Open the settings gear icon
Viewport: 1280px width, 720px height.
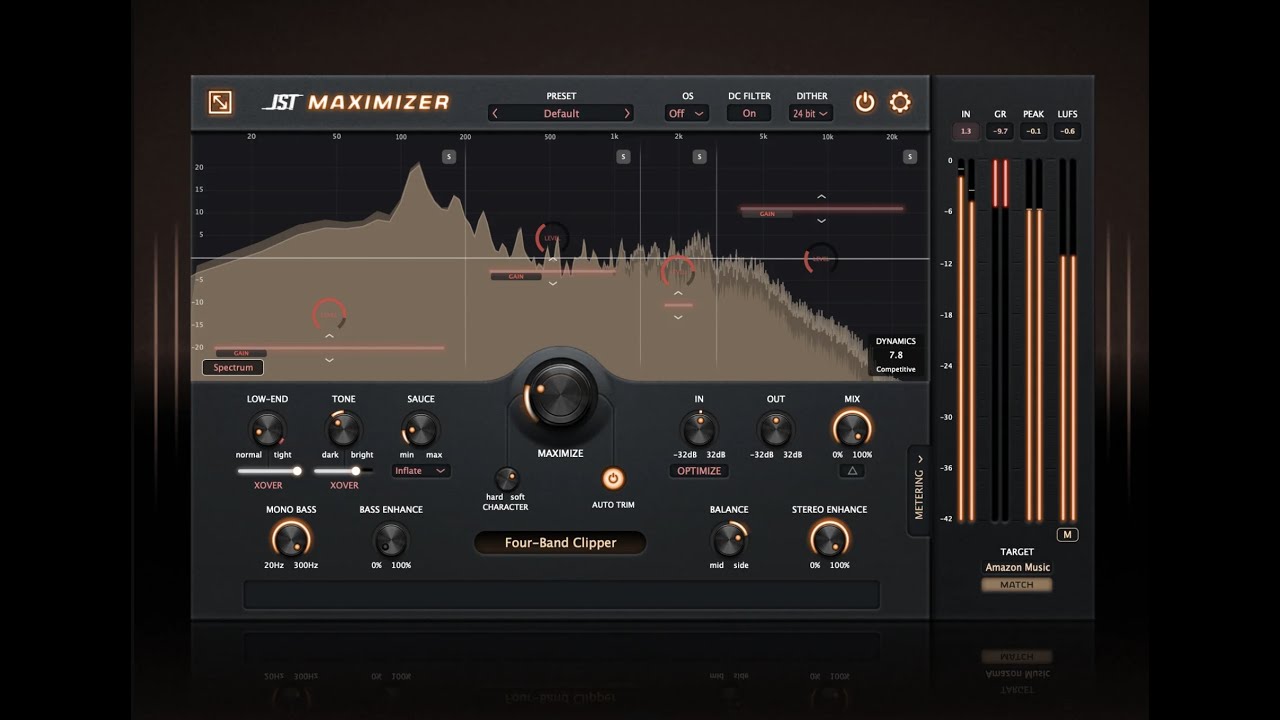(x=900, y=102)
